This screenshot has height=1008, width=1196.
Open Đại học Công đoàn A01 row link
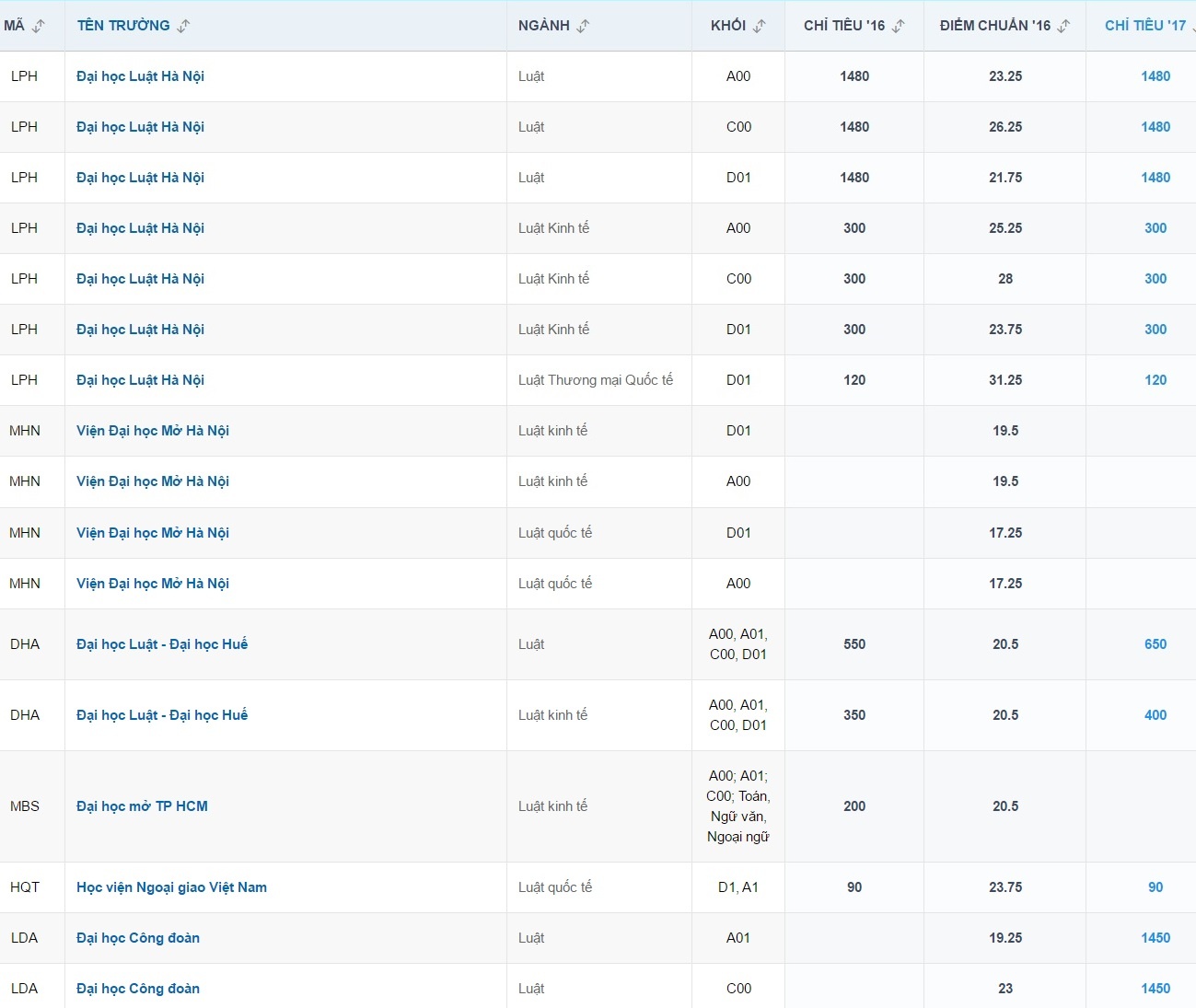(138, 938)
